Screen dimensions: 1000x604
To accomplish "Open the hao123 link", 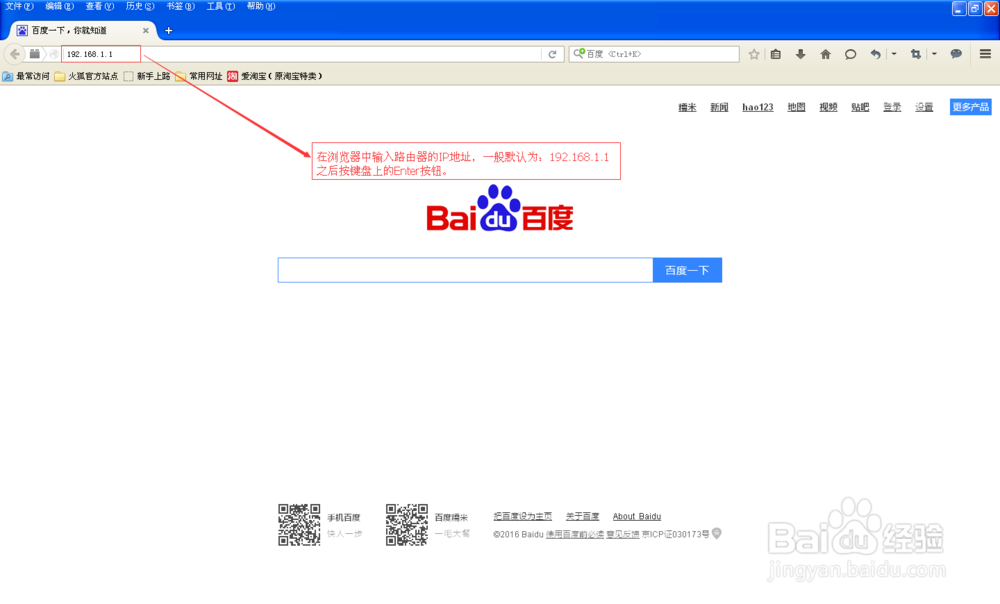I will 758,107.
